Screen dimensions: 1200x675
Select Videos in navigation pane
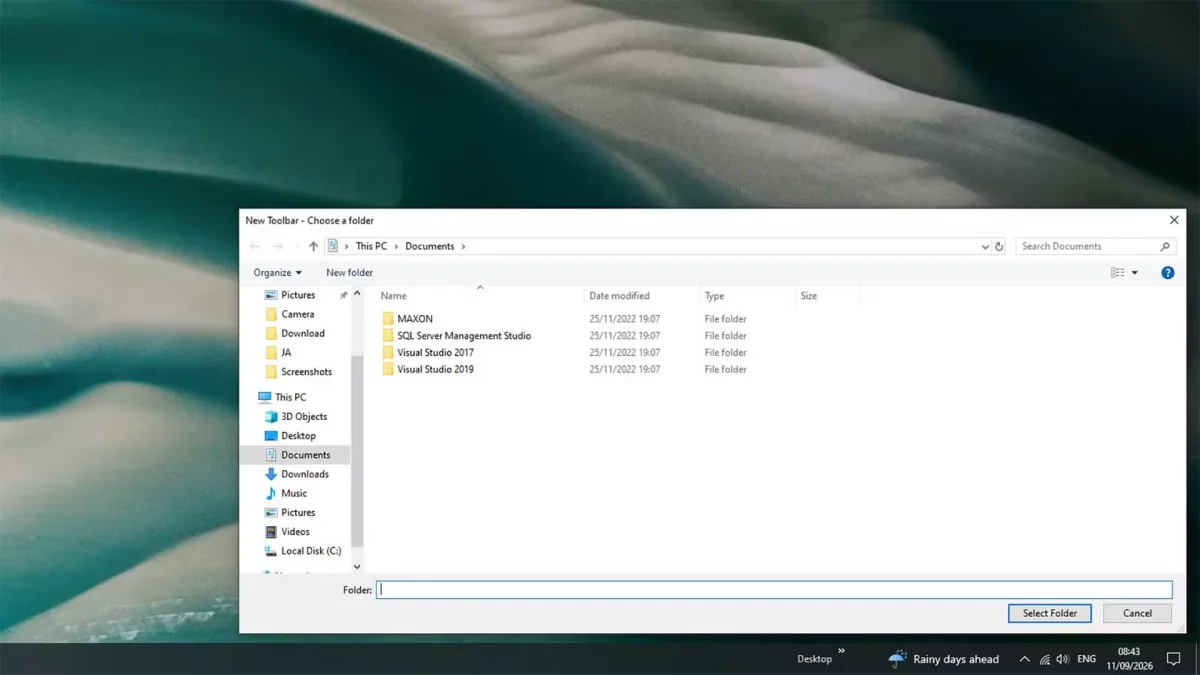point(295,532)
